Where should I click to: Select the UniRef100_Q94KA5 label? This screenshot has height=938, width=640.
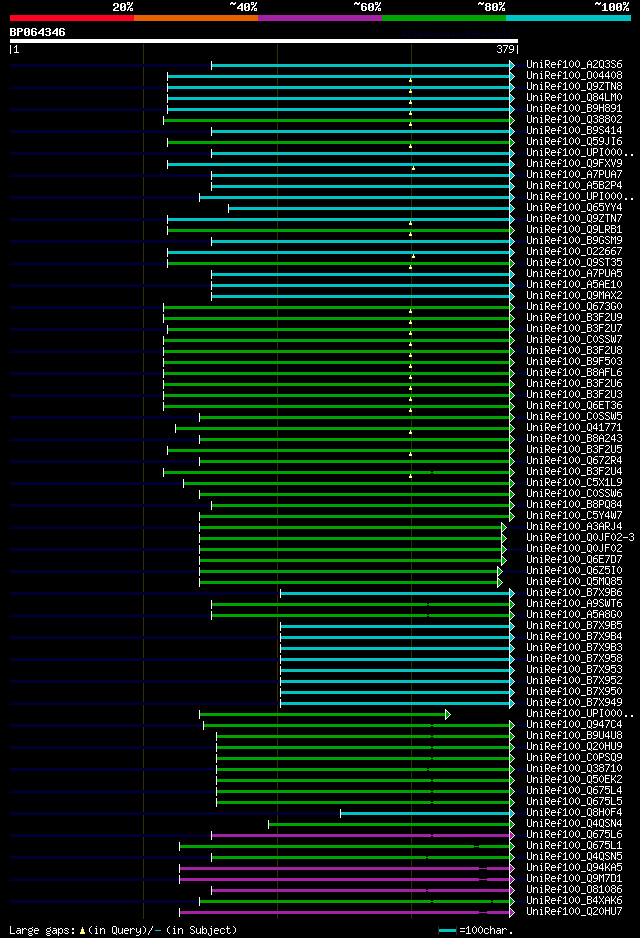574,868
